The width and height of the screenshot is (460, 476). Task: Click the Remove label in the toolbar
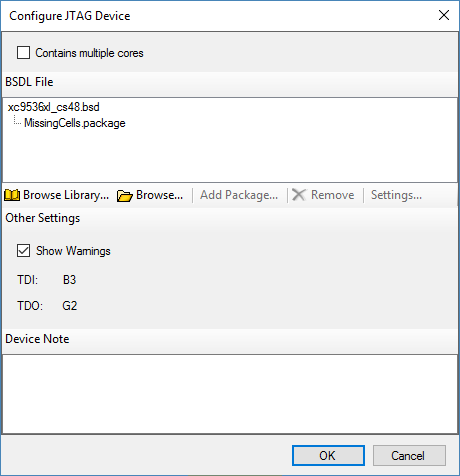(332, 195)
